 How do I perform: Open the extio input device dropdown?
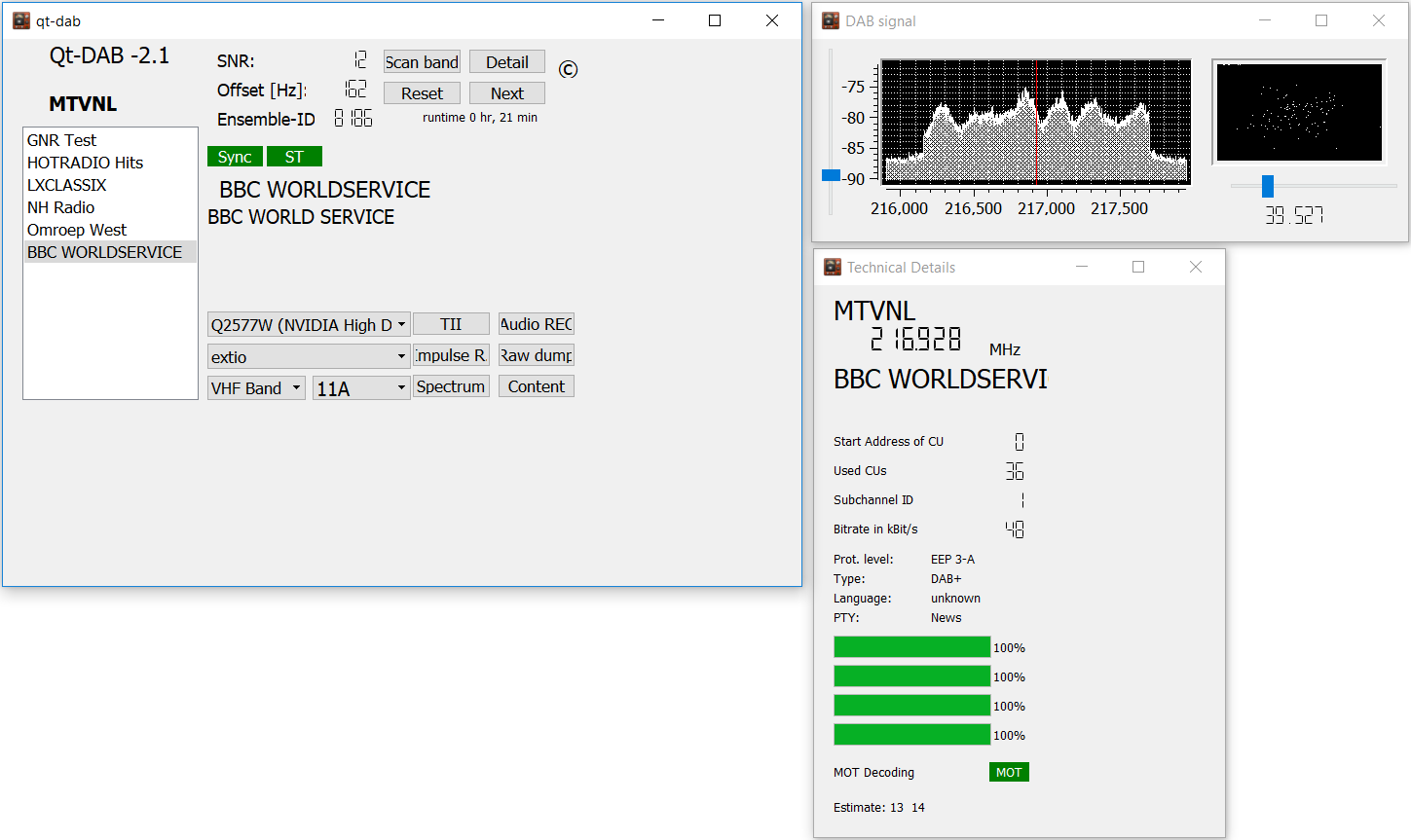309,357
